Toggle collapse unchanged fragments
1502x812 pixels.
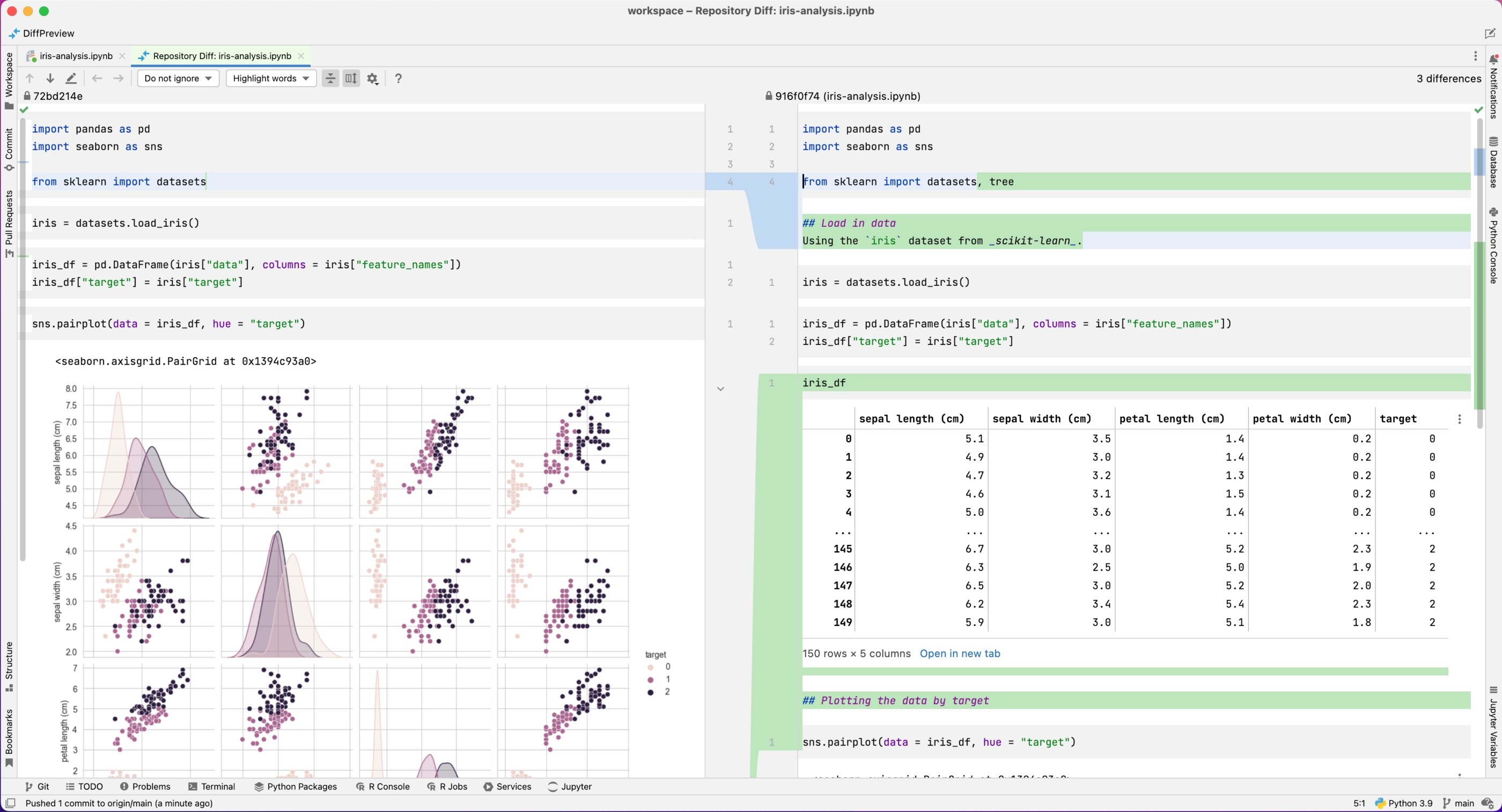point(330,78)
